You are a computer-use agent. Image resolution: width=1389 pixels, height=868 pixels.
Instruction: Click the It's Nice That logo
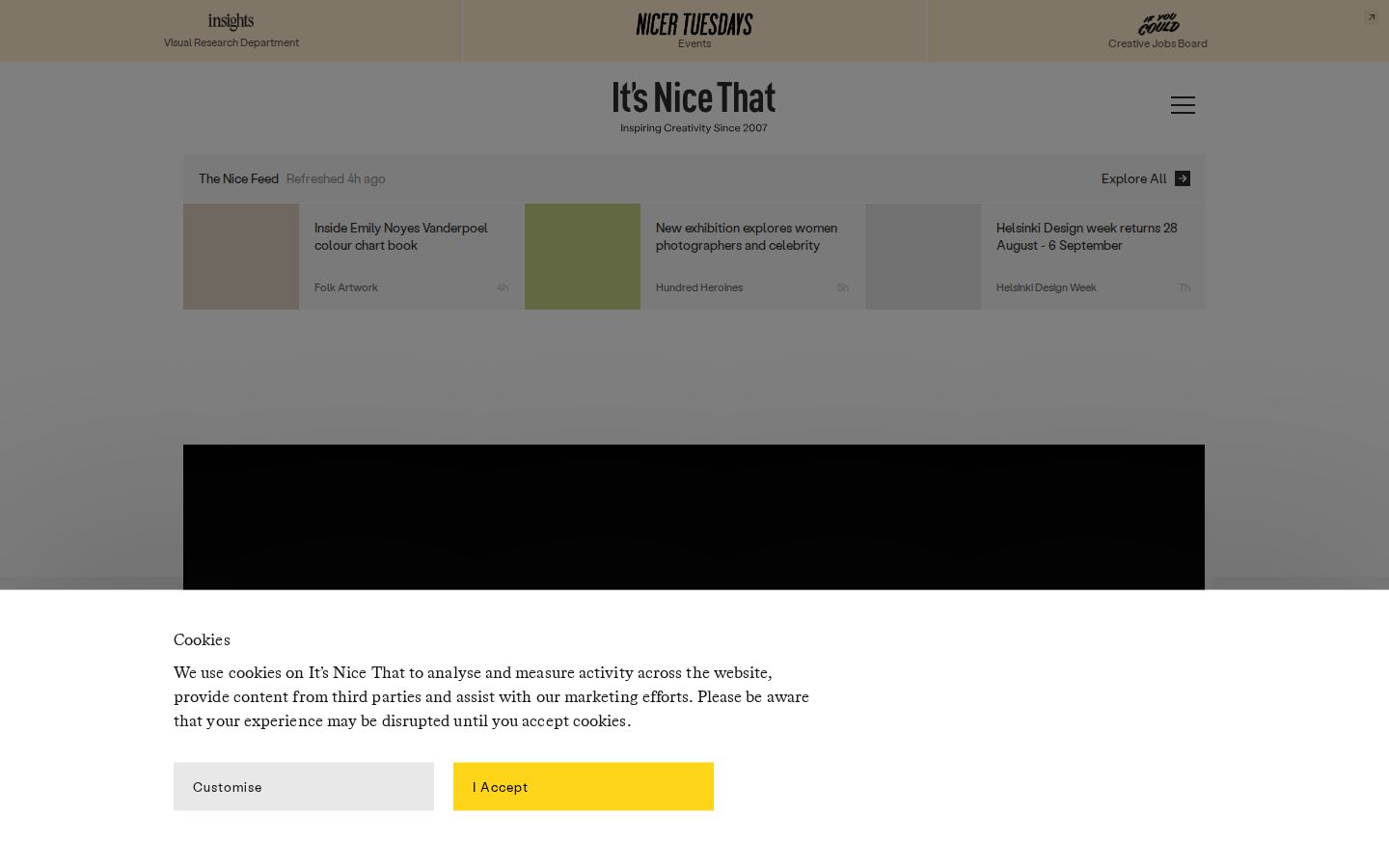694,97
